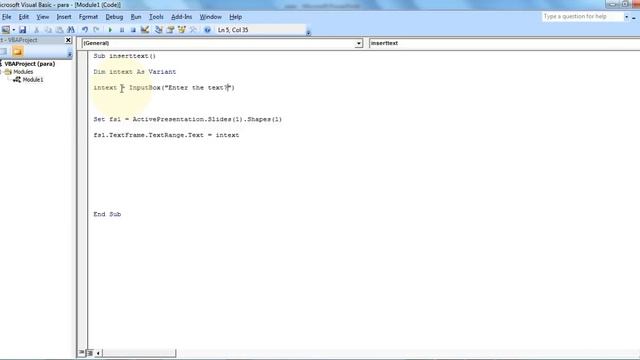This screenshot has height=360, width=640.
Task: Switch to Procedure View button at bottom-left
Action: point(82,353)
